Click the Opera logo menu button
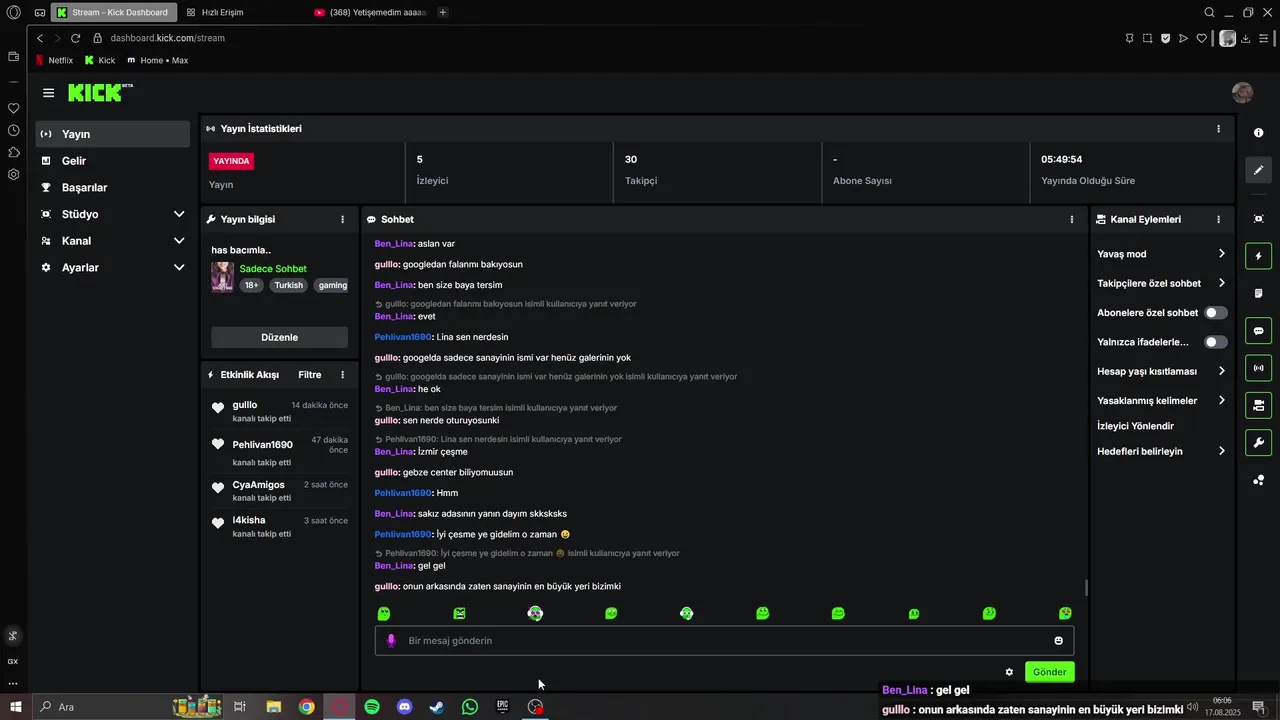 coord(13,12)
